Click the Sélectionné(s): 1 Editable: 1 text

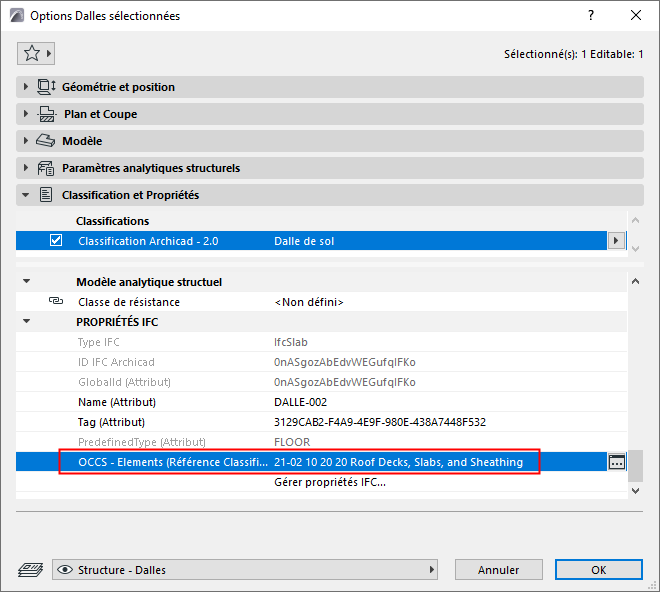point(573,54)
